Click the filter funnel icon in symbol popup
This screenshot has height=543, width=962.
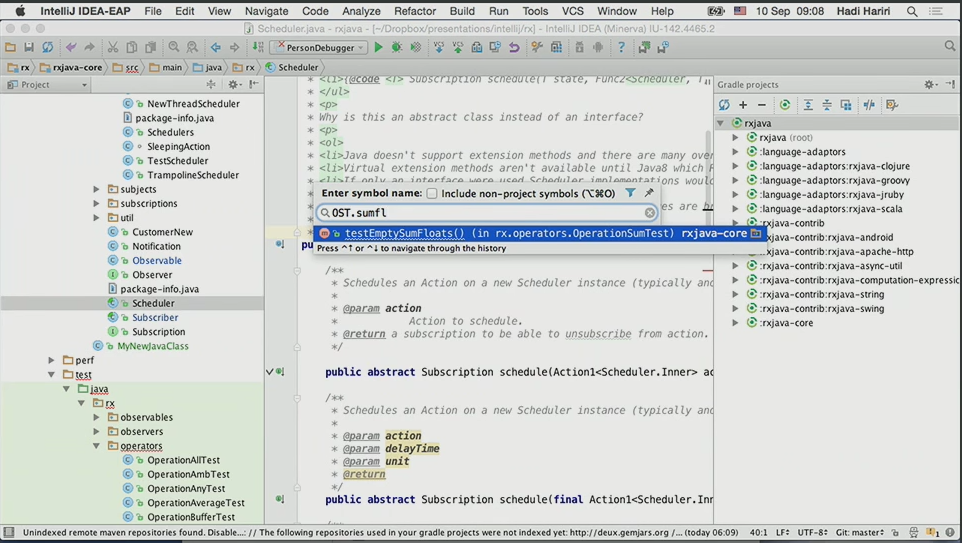[630, 193]
